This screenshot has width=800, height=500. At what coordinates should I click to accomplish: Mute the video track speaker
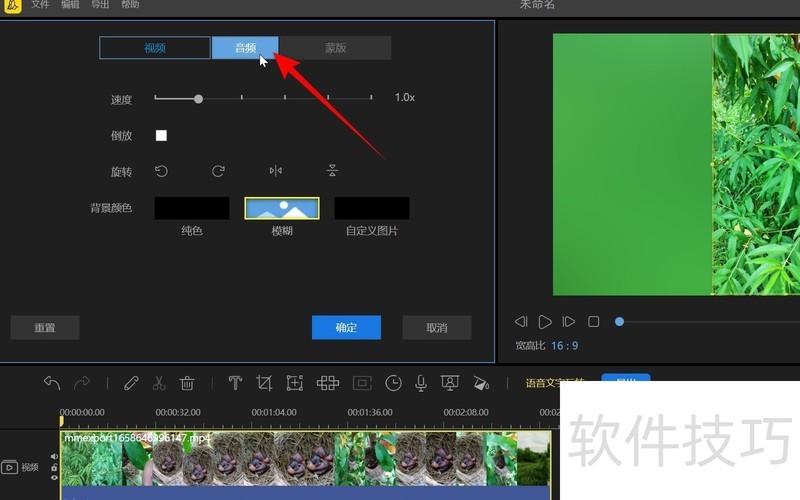point(54,457)
